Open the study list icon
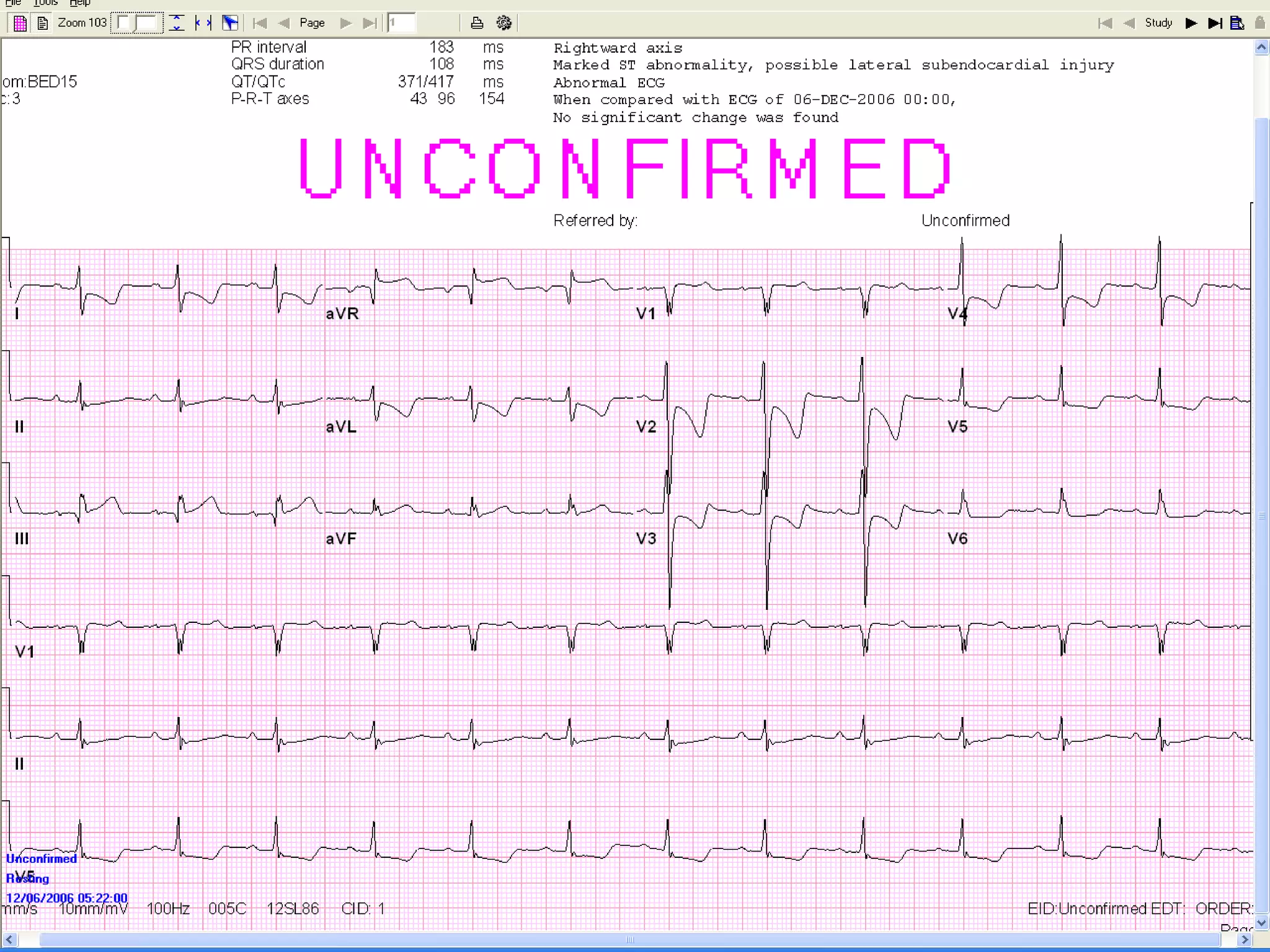The image size is (1270, 952). click(1237, 24)
